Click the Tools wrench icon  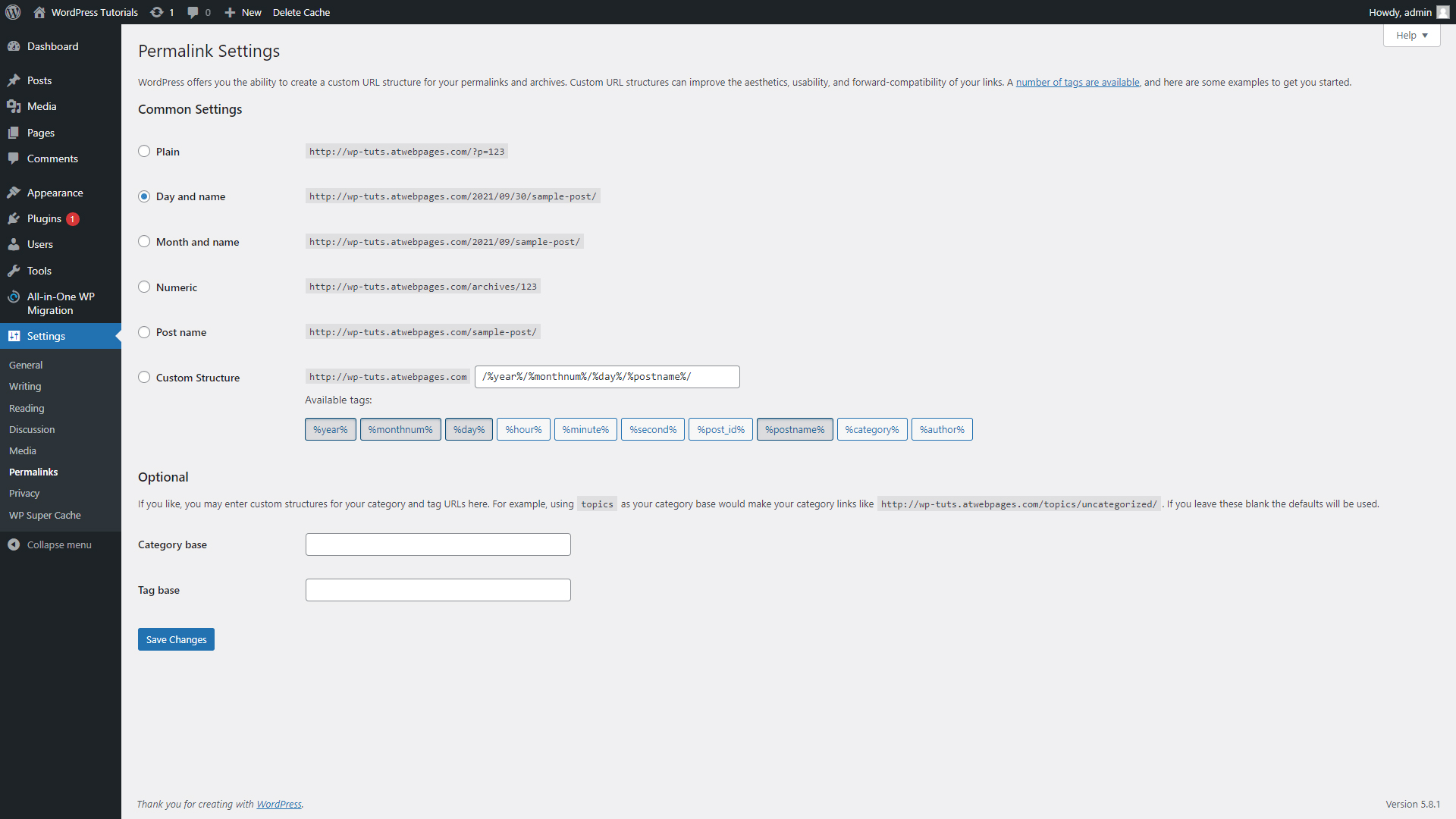(x=14, y=271)
